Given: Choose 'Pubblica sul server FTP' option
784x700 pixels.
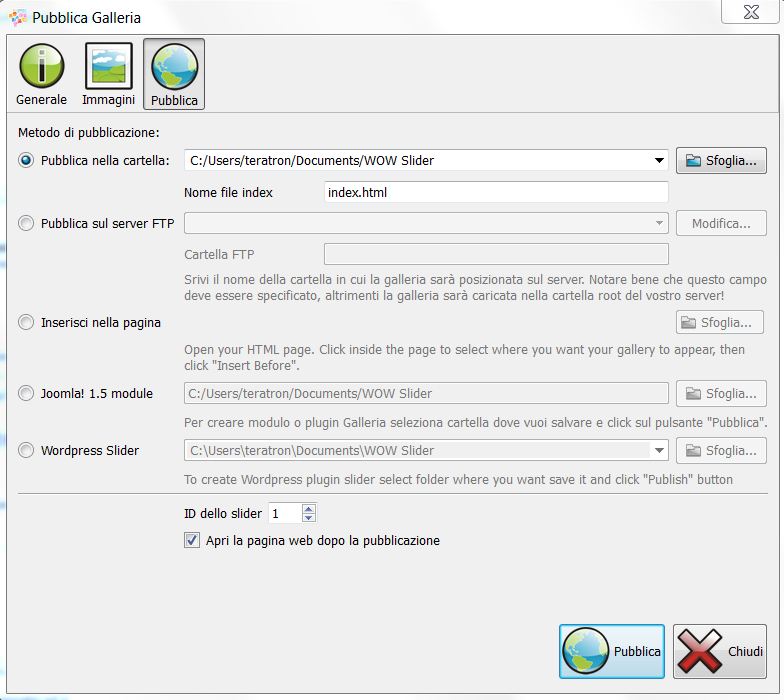Looking at the screenshot, I should (x=26, y=223).
